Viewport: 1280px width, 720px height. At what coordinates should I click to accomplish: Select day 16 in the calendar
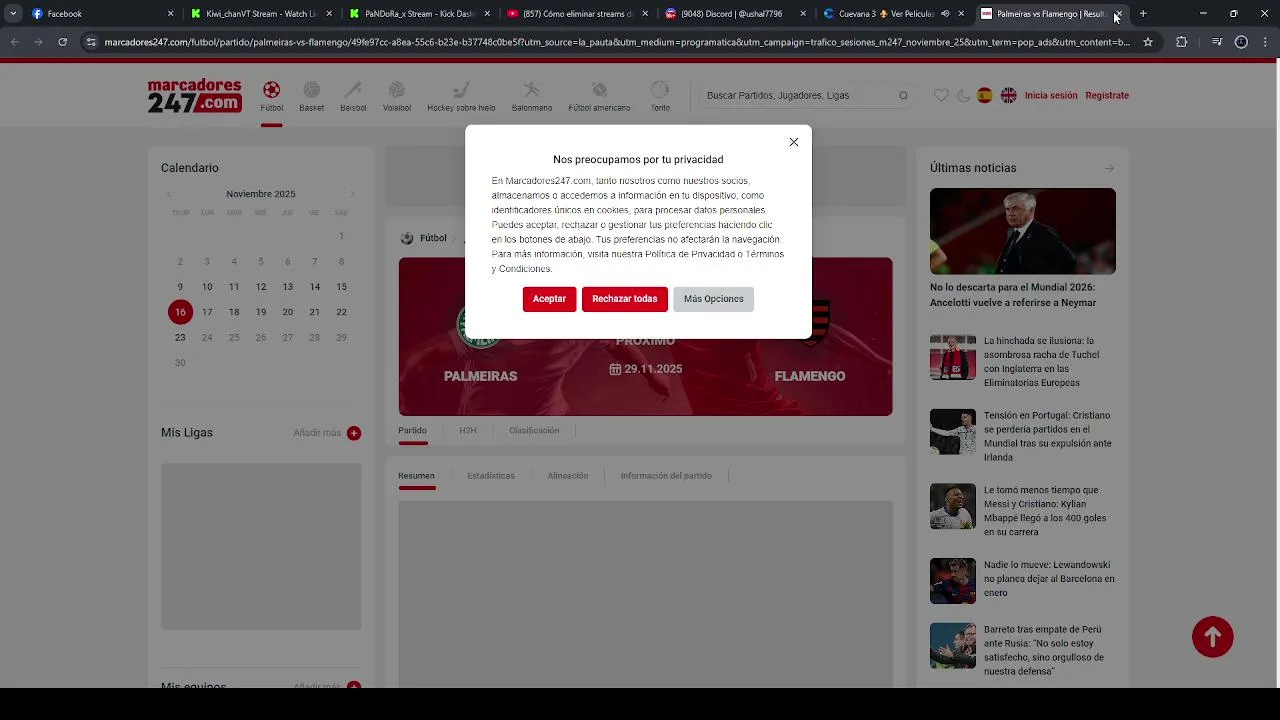coord(180,312)
